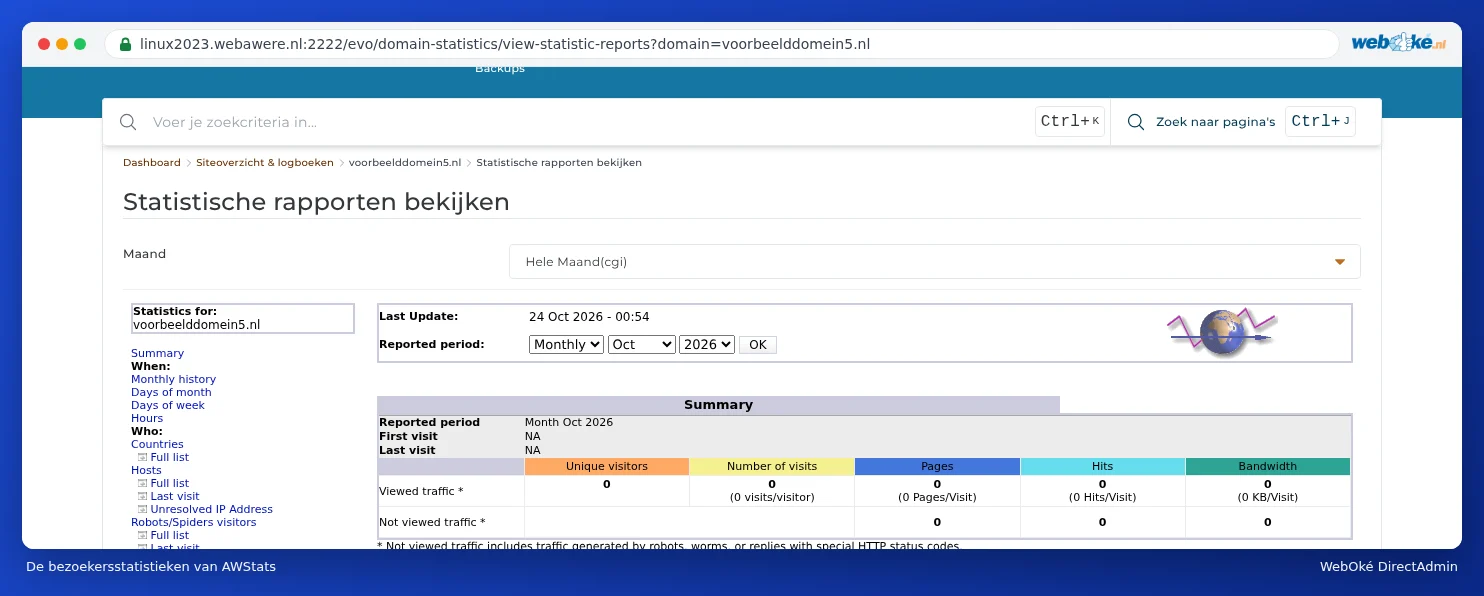Open the Days of month report
1484x596 pixels.
pos(171,393)
